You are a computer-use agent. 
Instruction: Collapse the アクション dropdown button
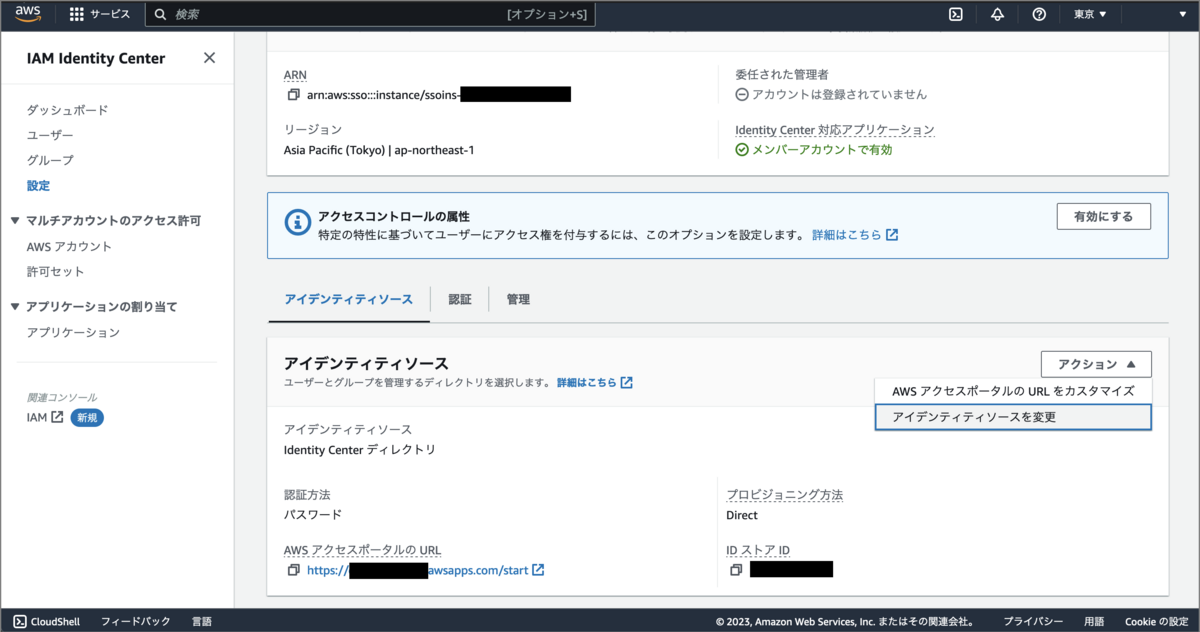tap(1096, 364)
